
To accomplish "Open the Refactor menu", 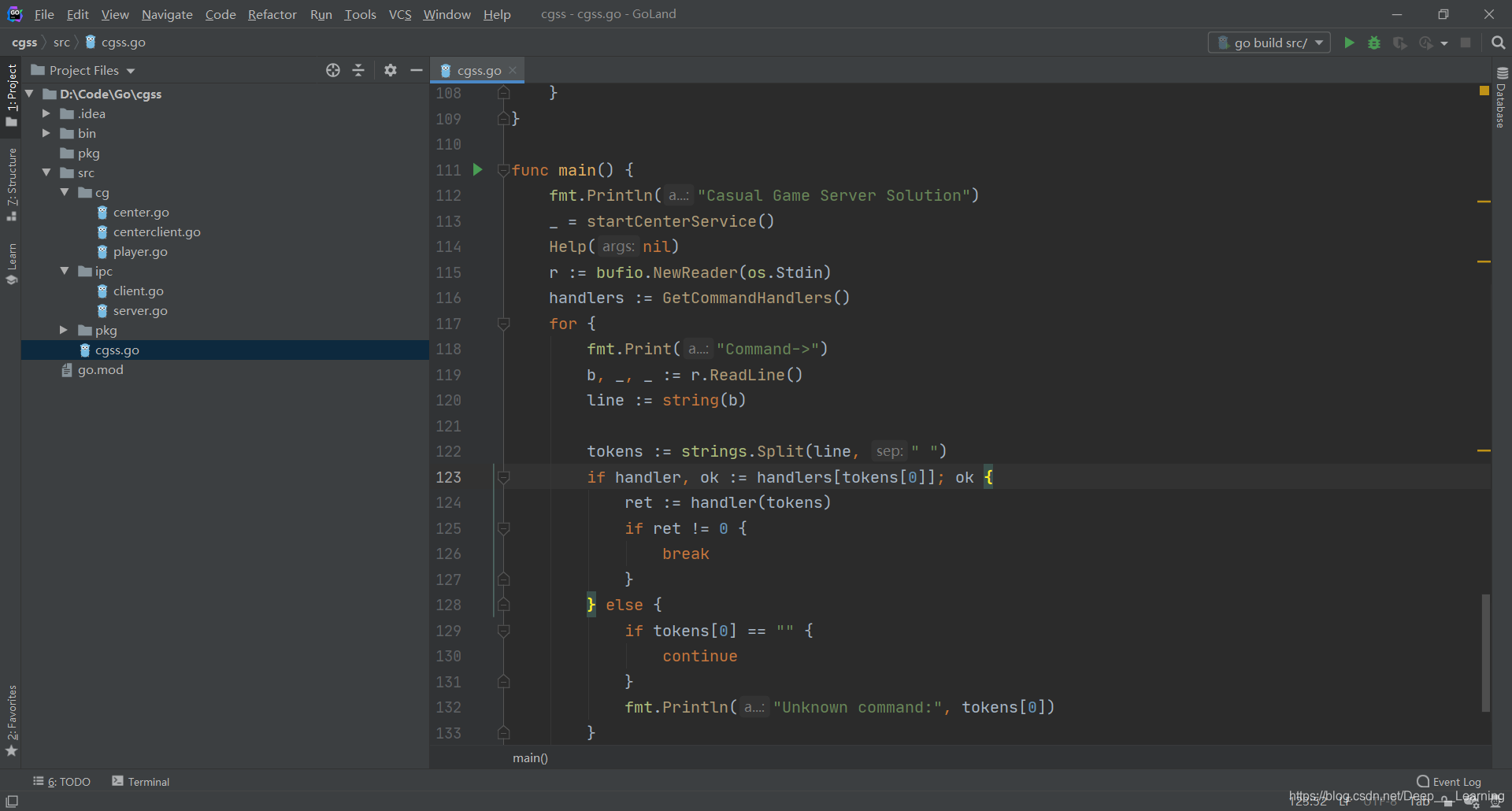I will pyautogui.click(x=272, y=14).
